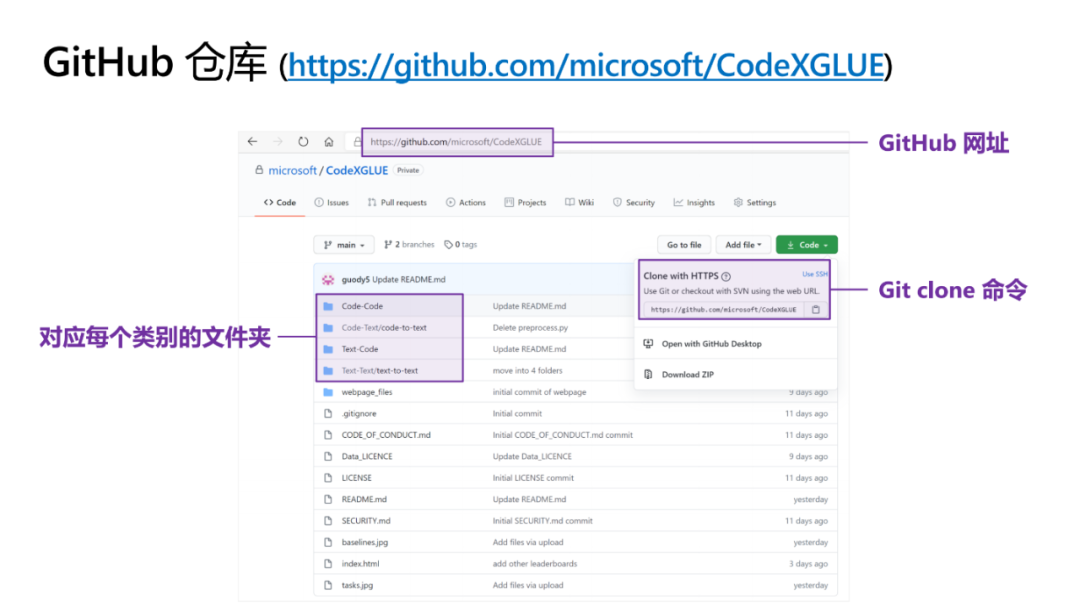
Task: Click the file icon beside LICENSE
Action: tap(328, 478)
